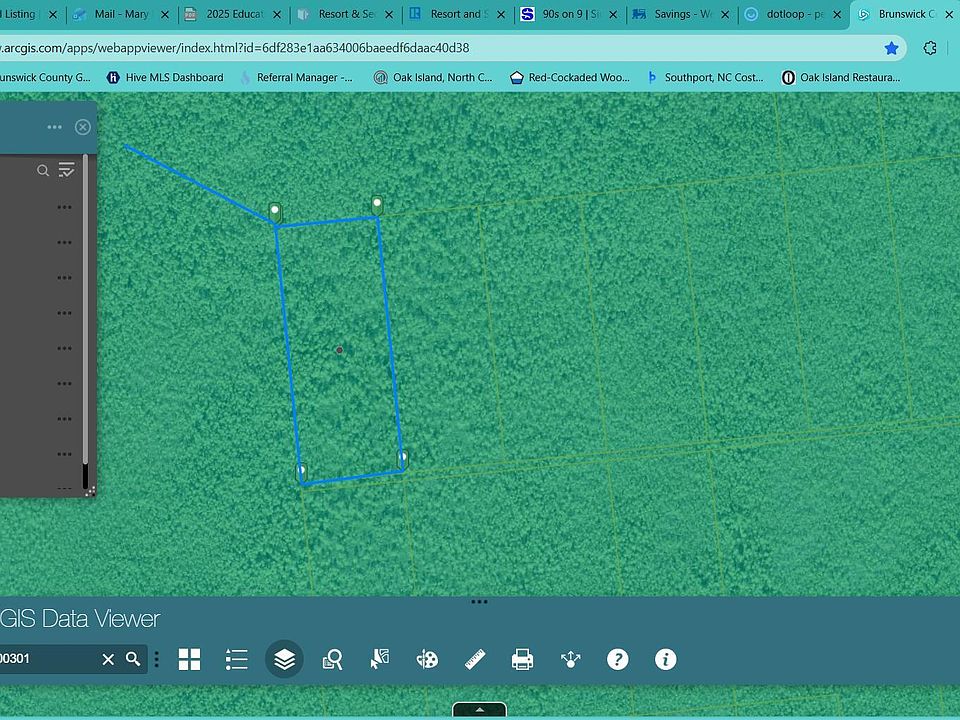Switch to the dotloop browser tab
The height and width of the screenshot is (720, 960).
793,15
